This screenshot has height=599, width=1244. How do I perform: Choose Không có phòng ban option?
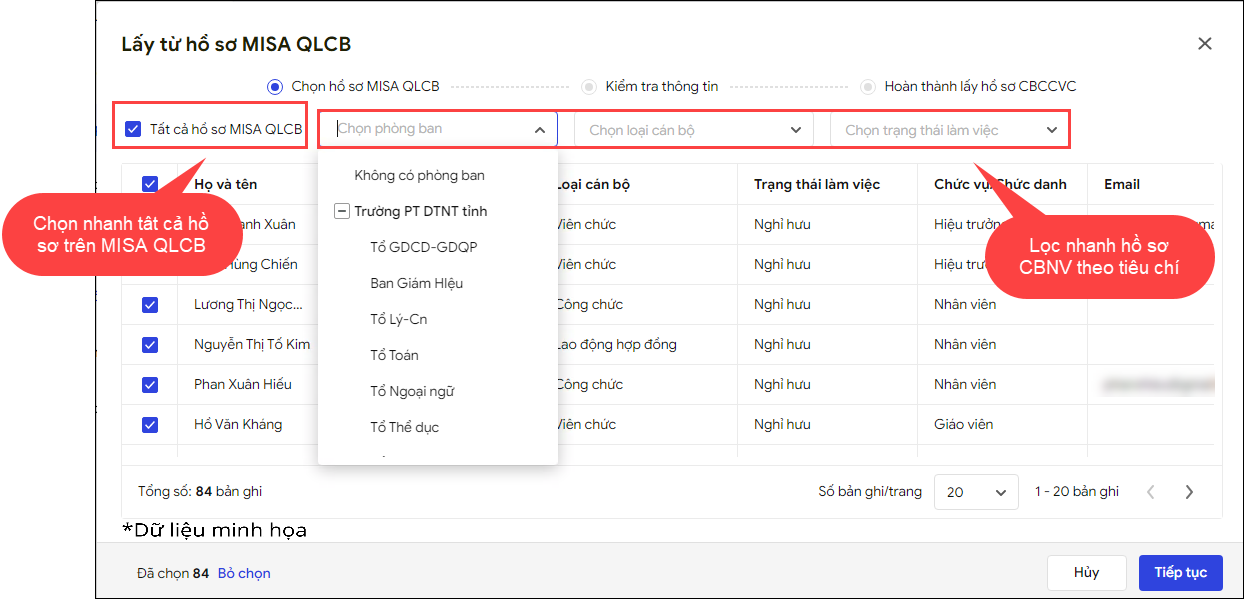(x=419, y=176)
